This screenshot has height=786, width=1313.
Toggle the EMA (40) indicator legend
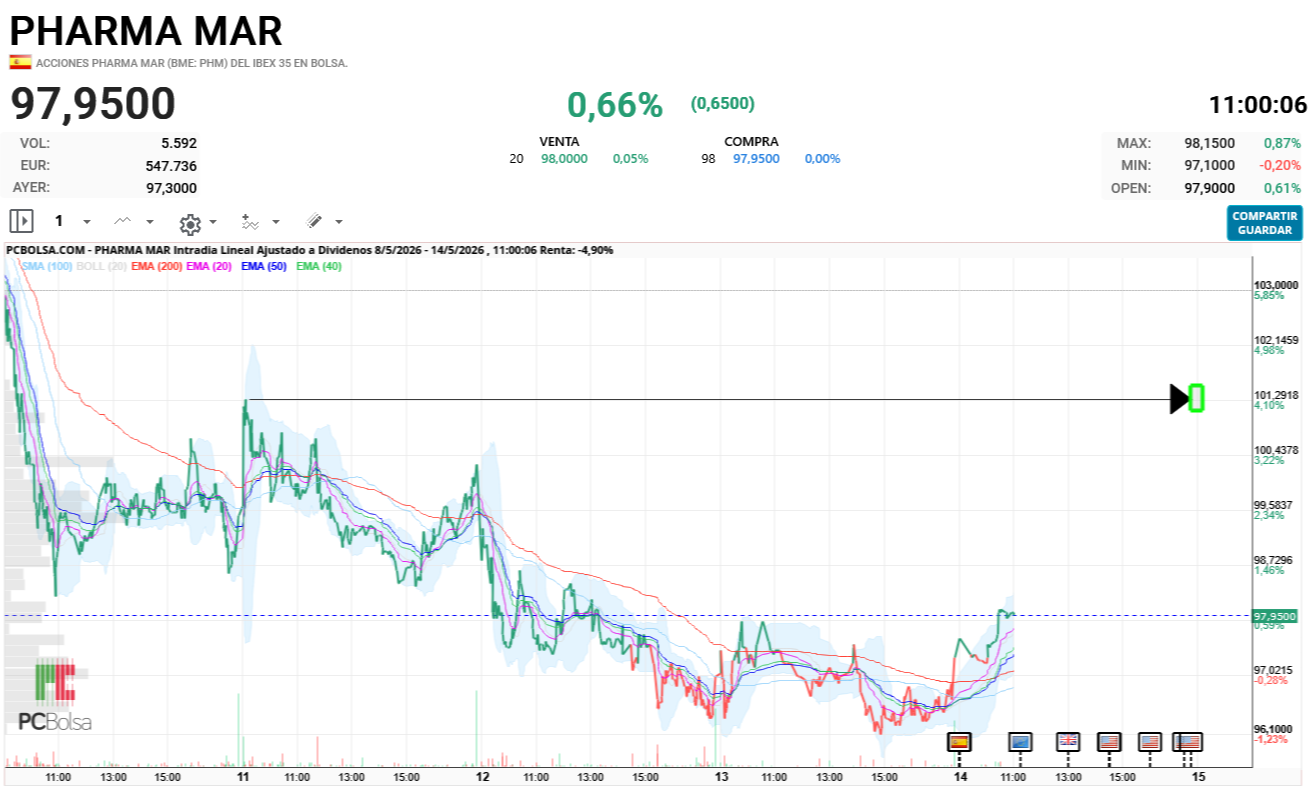319,266
